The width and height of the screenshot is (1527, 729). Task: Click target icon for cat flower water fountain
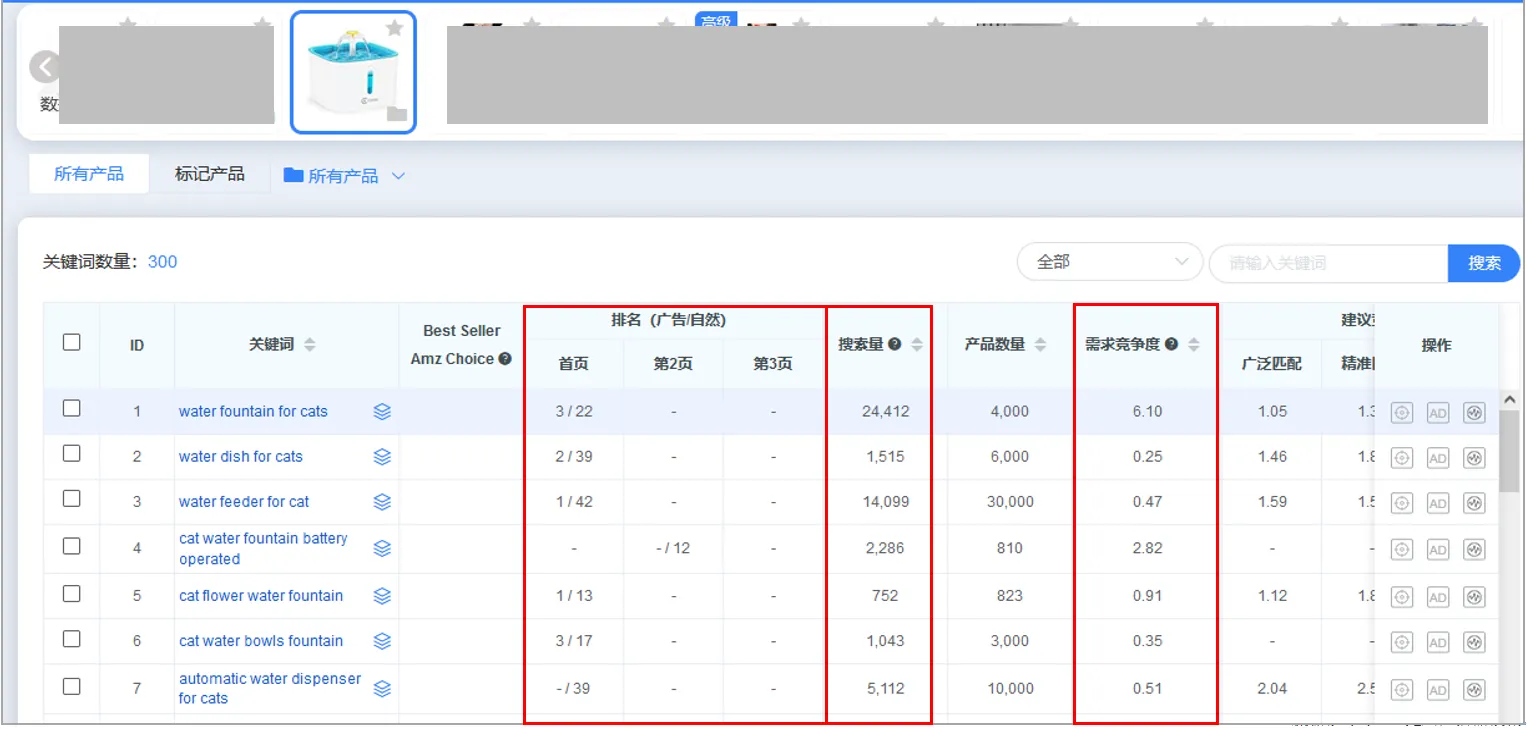coord(1402,596)
